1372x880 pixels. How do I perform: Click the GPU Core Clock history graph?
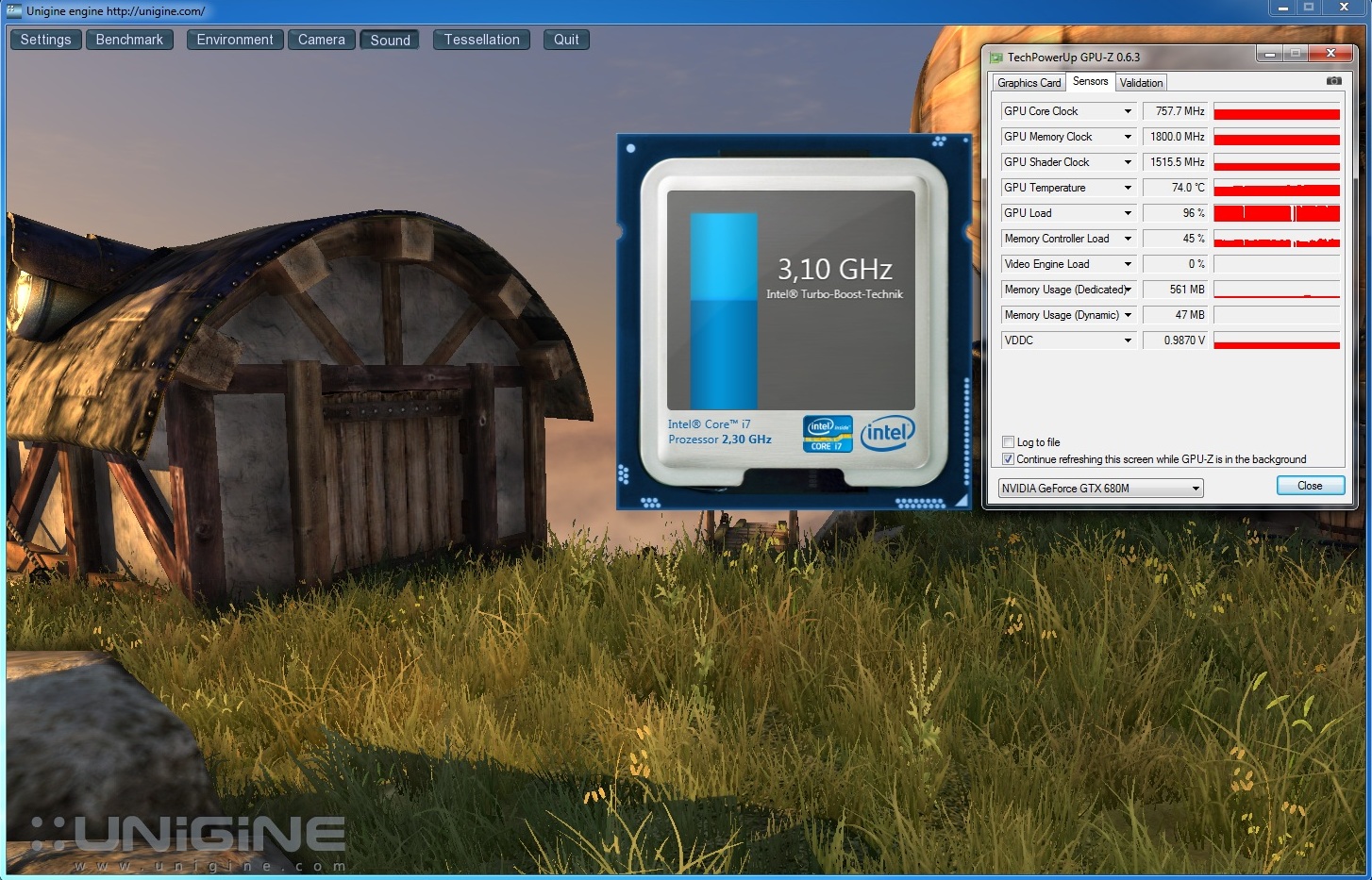click(1277, 111)
